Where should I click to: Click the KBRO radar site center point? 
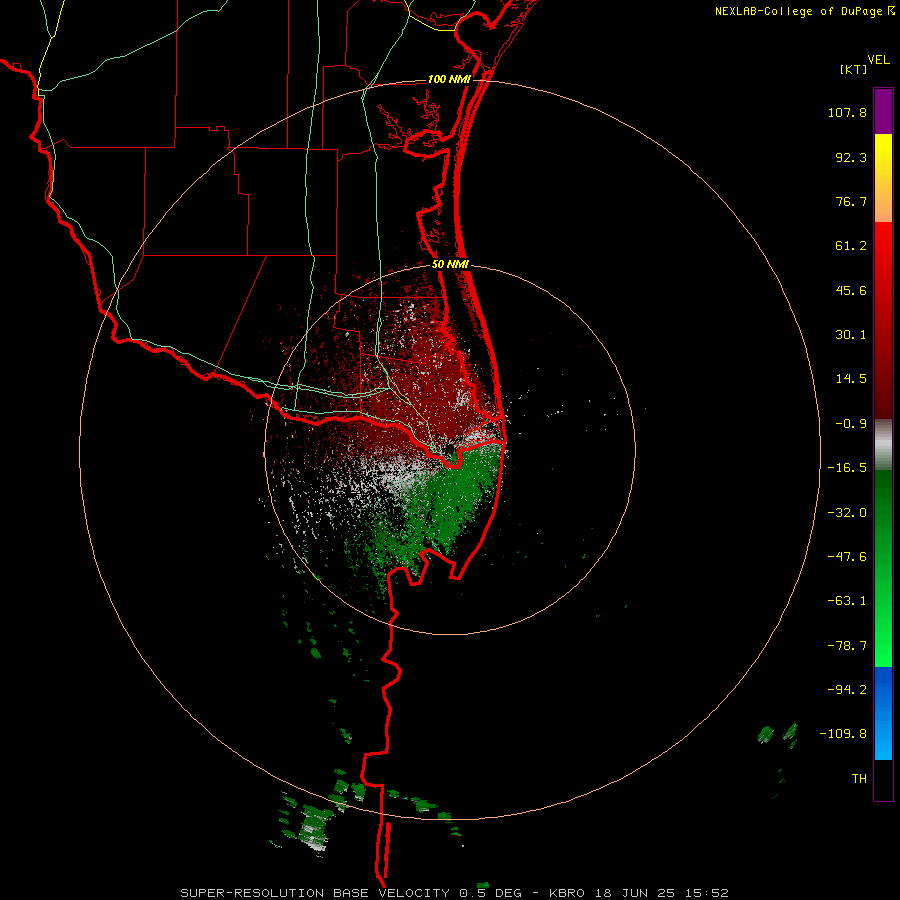(450, 448)
